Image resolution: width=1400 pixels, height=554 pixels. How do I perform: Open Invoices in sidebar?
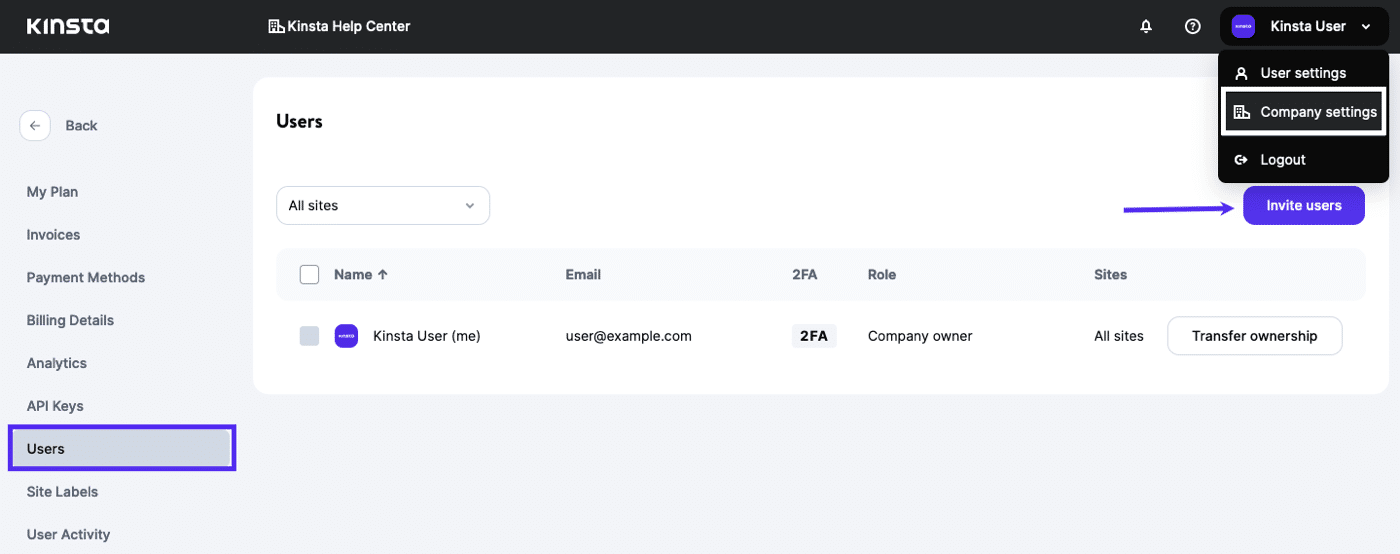[x=53, y=235]
